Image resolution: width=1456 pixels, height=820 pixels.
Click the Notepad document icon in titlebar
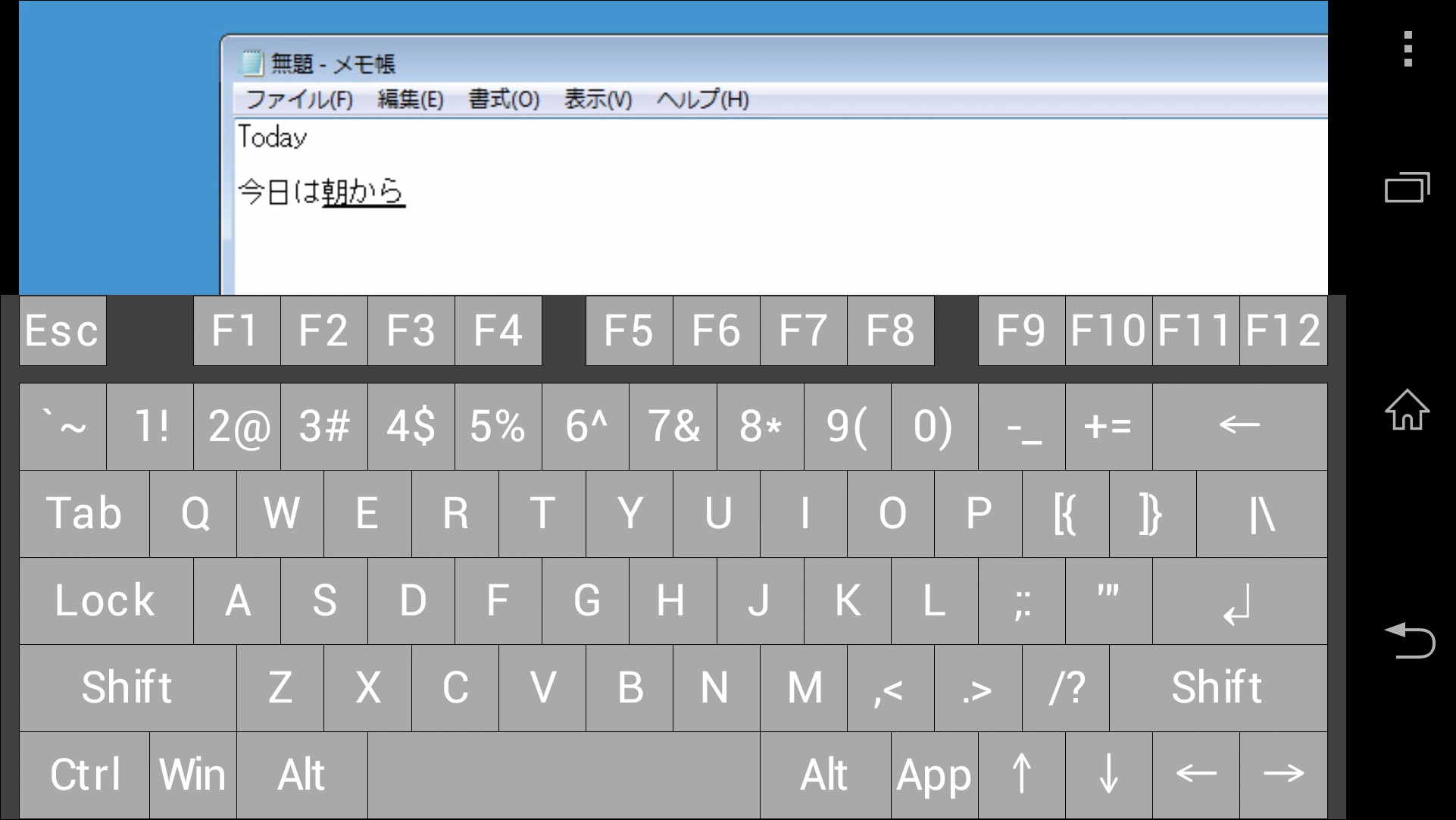[251, 62]
